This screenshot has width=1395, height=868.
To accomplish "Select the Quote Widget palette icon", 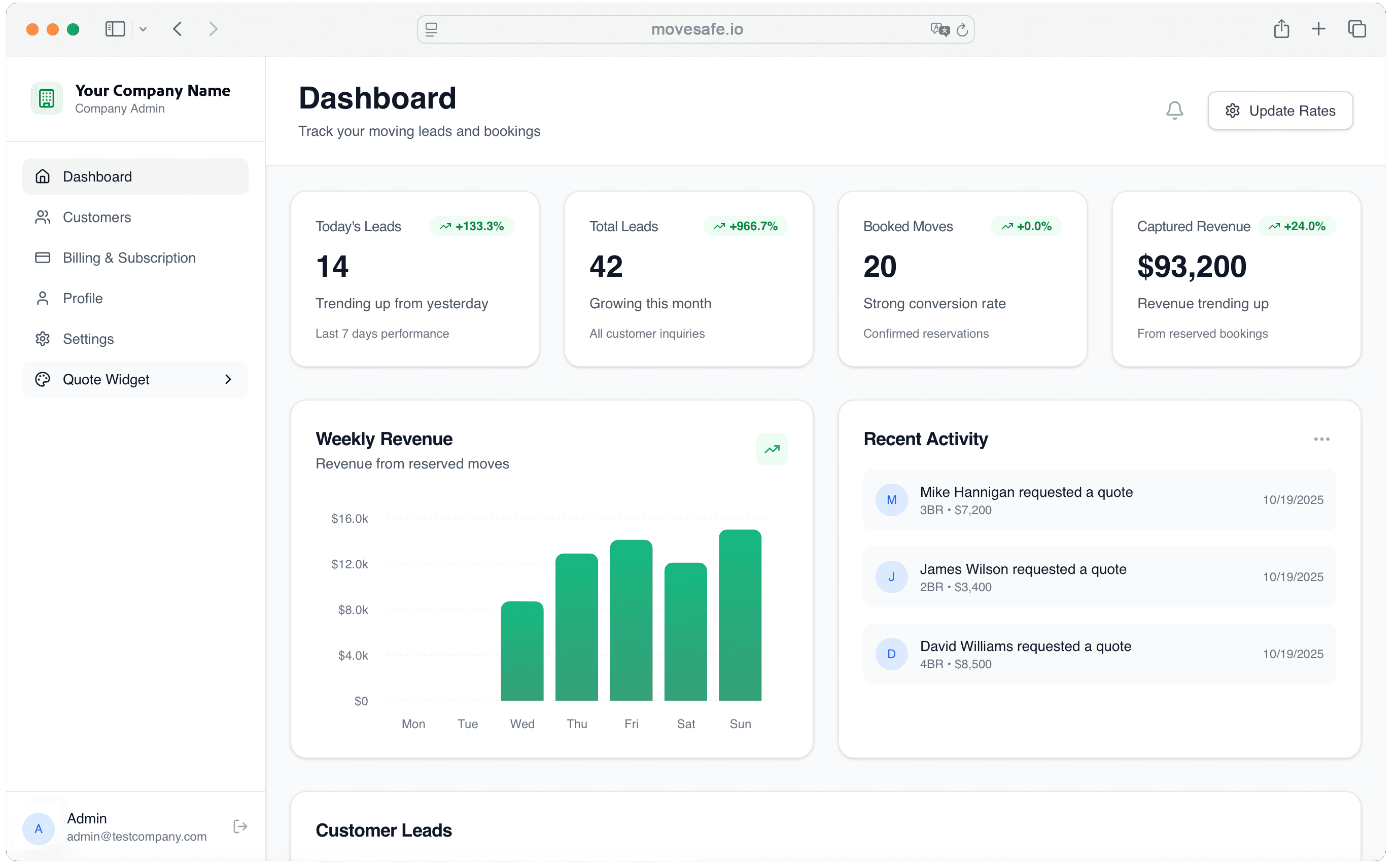I will pyautogui.click(x=43, y=379).
